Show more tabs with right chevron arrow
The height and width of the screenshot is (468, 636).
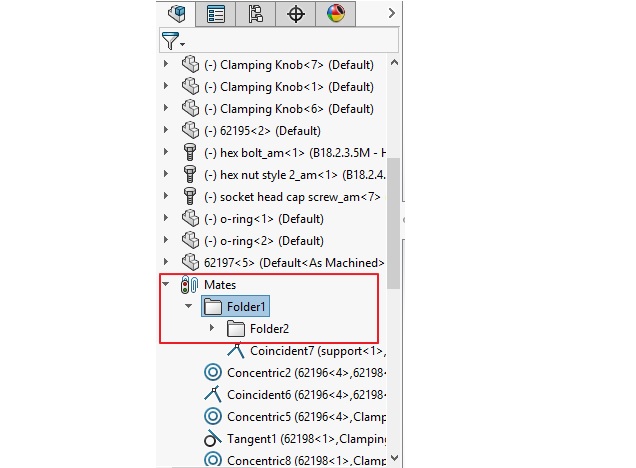(x=391, y=13)
